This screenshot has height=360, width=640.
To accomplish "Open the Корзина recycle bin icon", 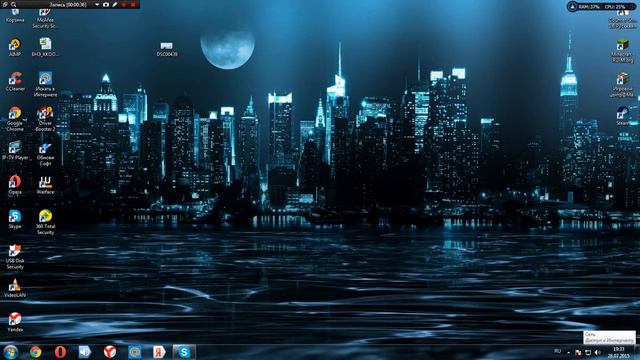I will point(15,16).
